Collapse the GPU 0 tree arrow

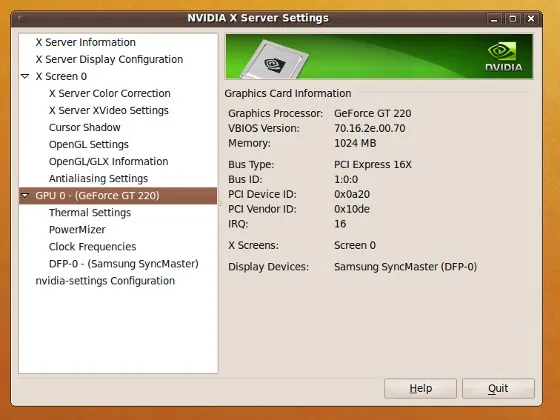(x=25, y=195)
